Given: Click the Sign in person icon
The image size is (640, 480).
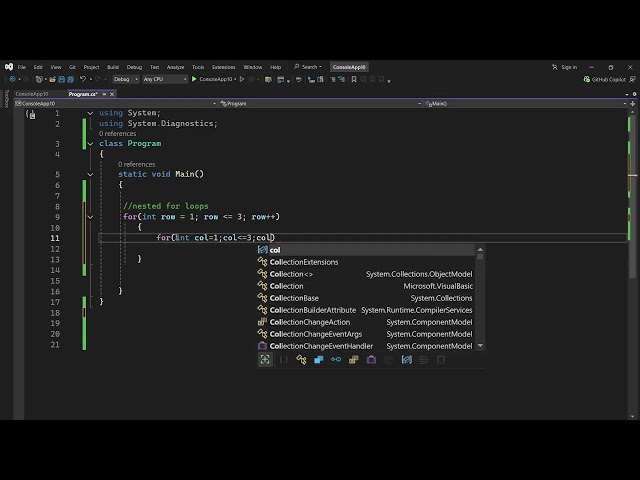Looking at the screenshot, I should pyautogui.click(x=554, y=67).
